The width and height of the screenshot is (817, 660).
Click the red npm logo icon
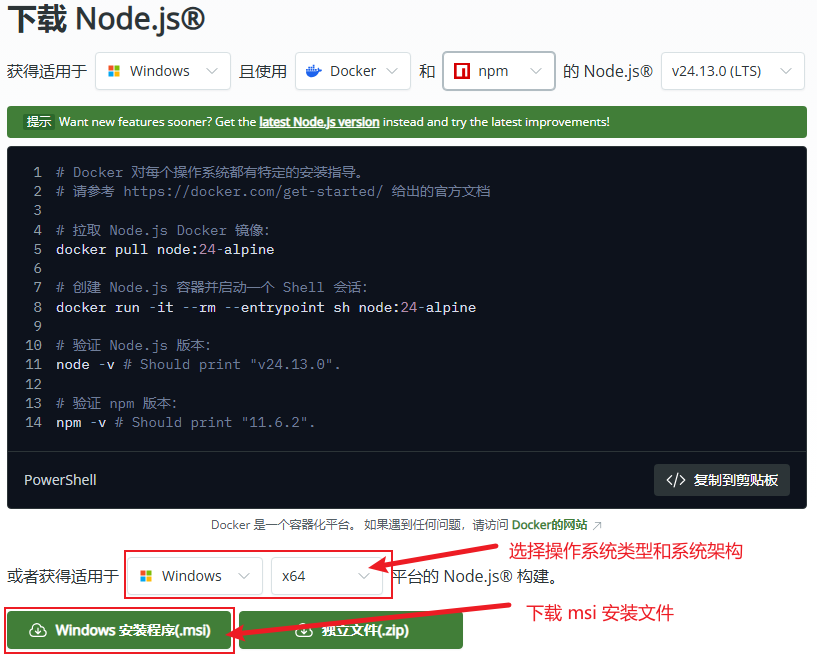(x=462, y=71)
